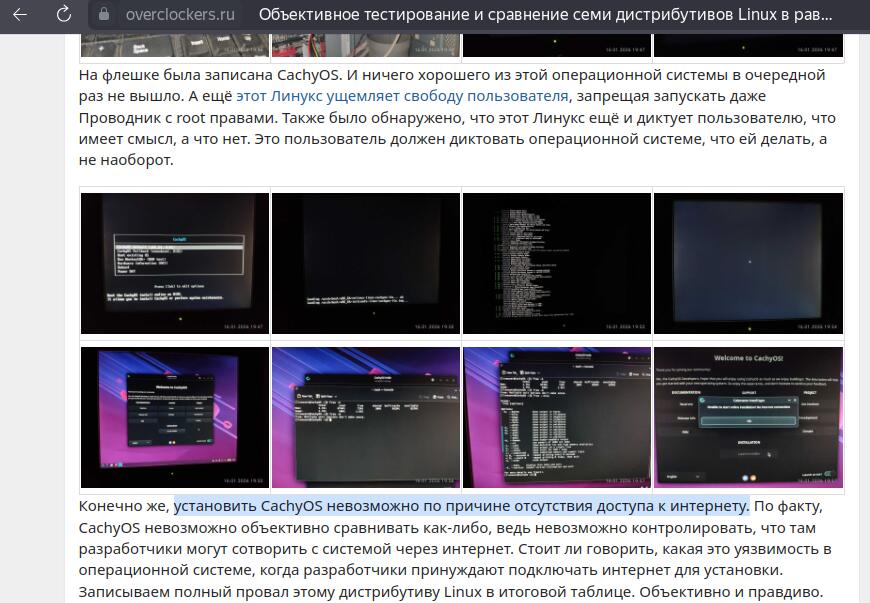The image size is (870, 603).
Task: Open site security info via the lock icon
Action: tap(104, 14)
